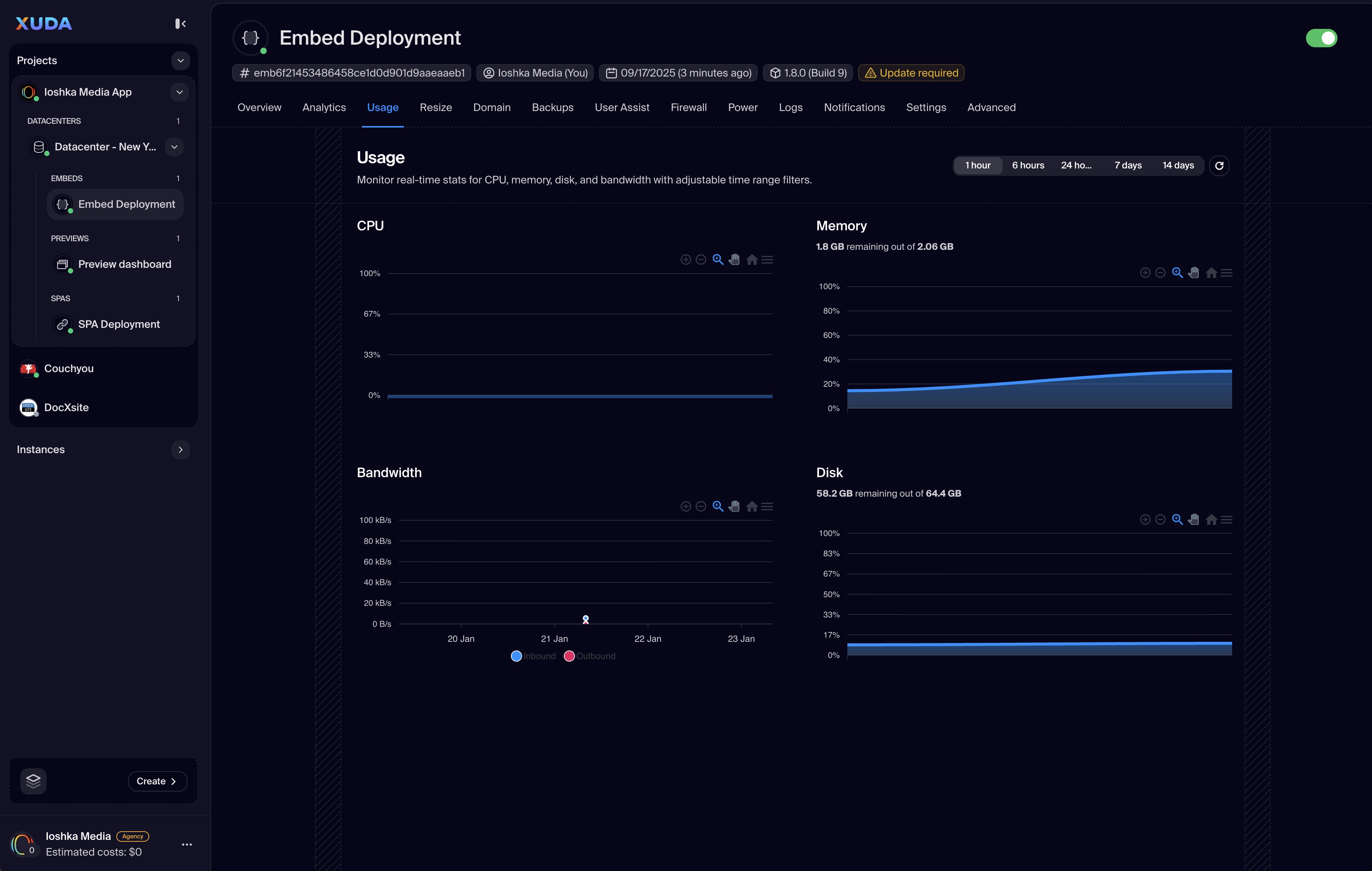Click the layers stack icon near Create
The height and width of the screenshot is (871, 1372).
[33, 781]
